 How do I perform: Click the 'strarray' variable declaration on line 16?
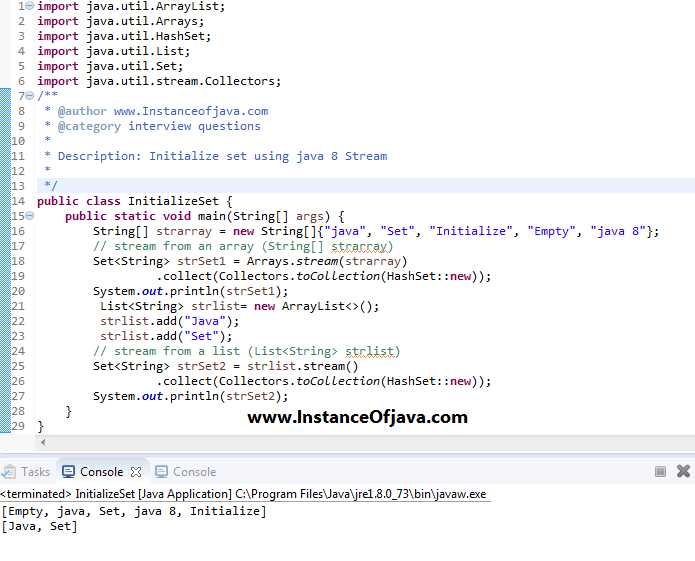tap(184, 231)
